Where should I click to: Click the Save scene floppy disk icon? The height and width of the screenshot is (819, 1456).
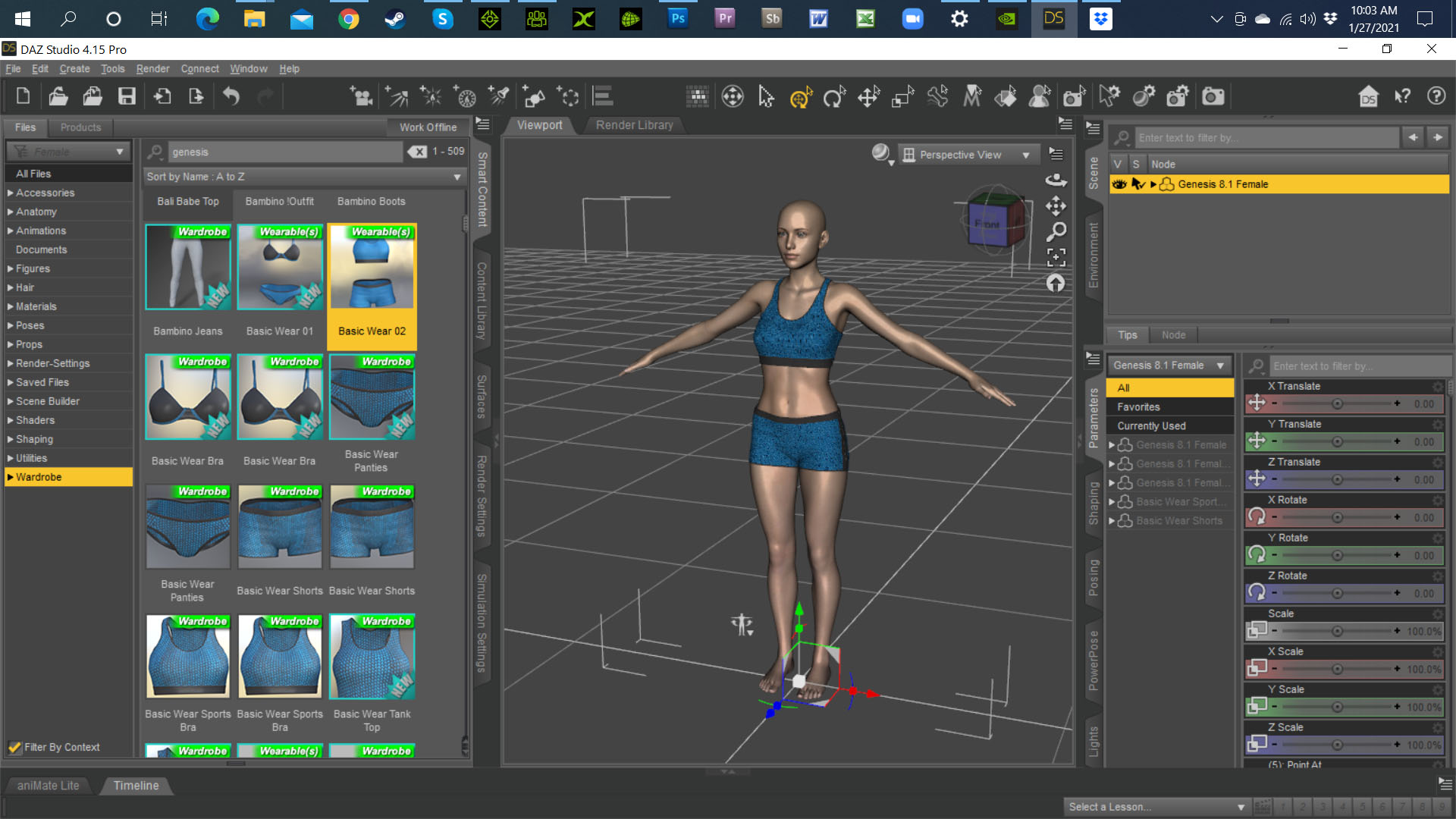click(127, 96)
